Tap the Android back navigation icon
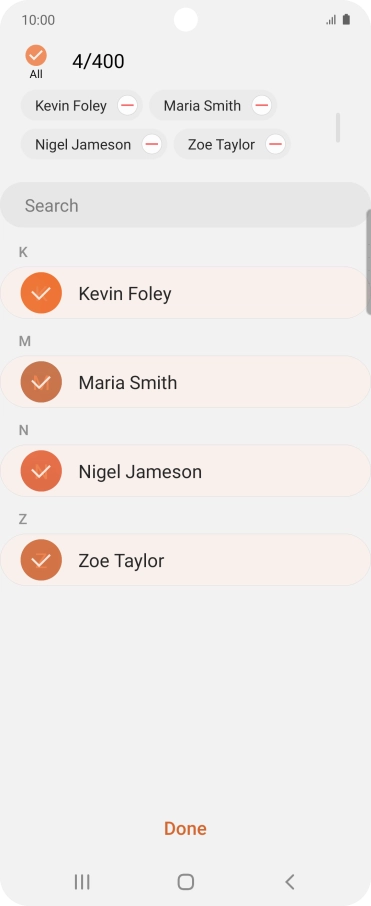 pyautogui.click(x=290, y=882)
